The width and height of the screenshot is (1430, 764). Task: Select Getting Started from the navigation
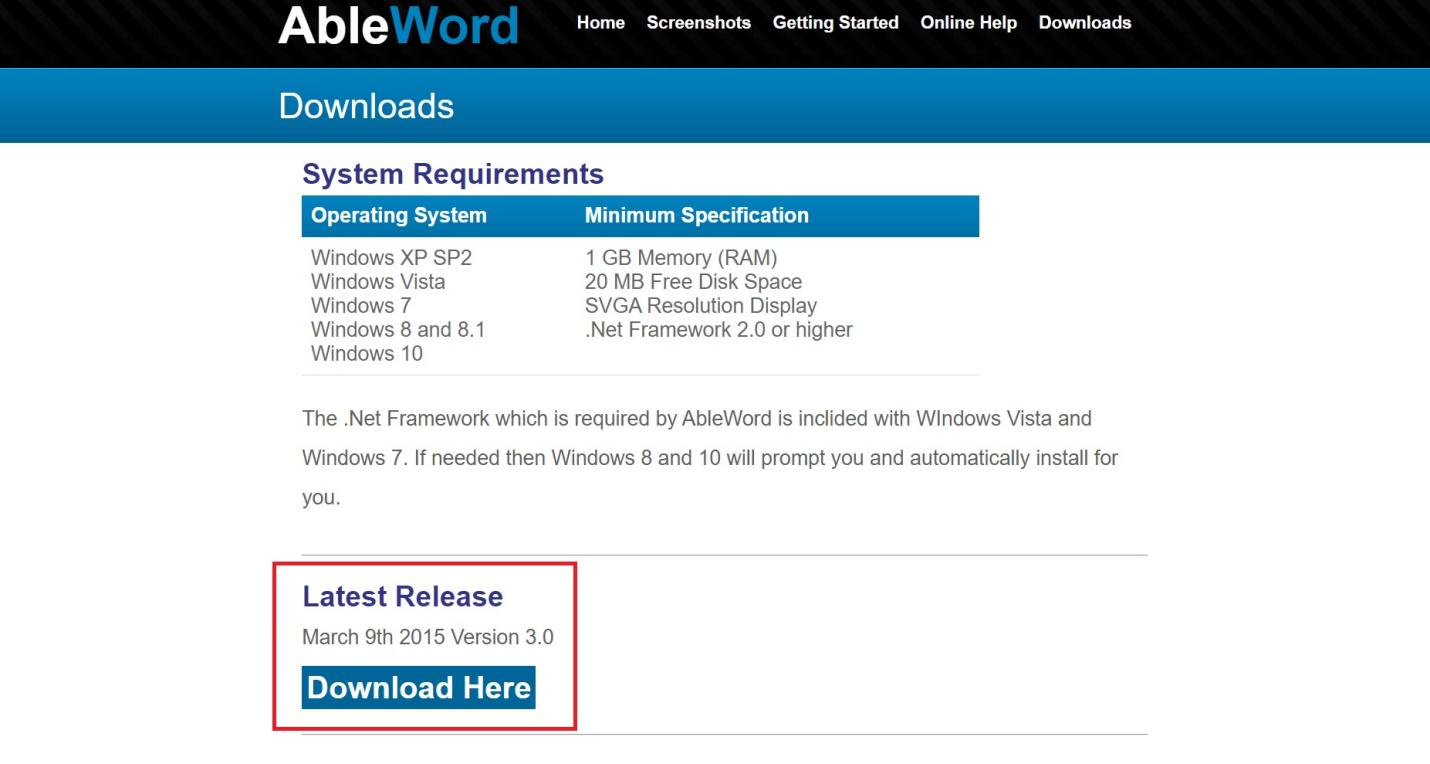[x=835, y=23]
